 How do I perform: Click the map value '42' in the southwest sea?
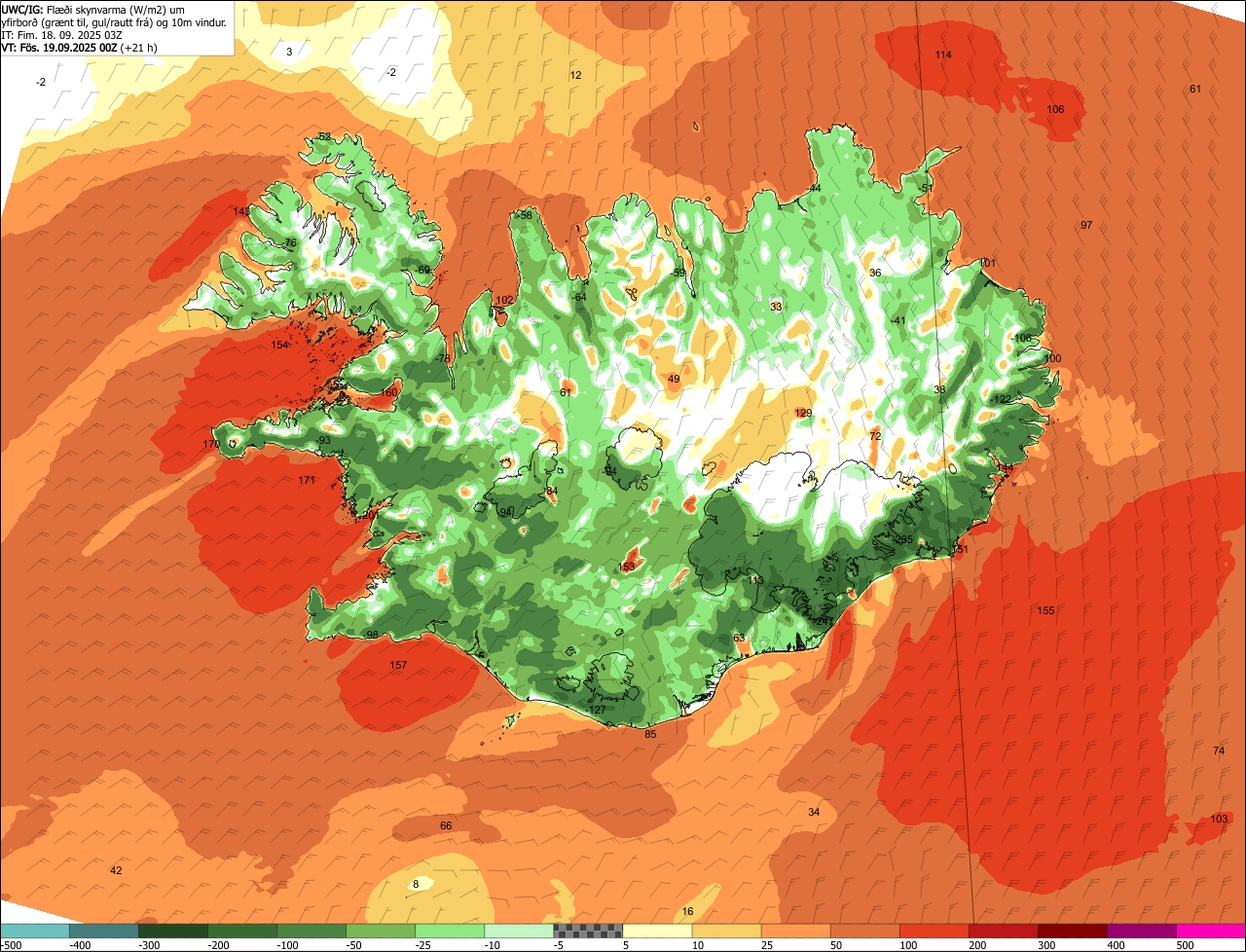pyautogui.click(x=116, y=870)
